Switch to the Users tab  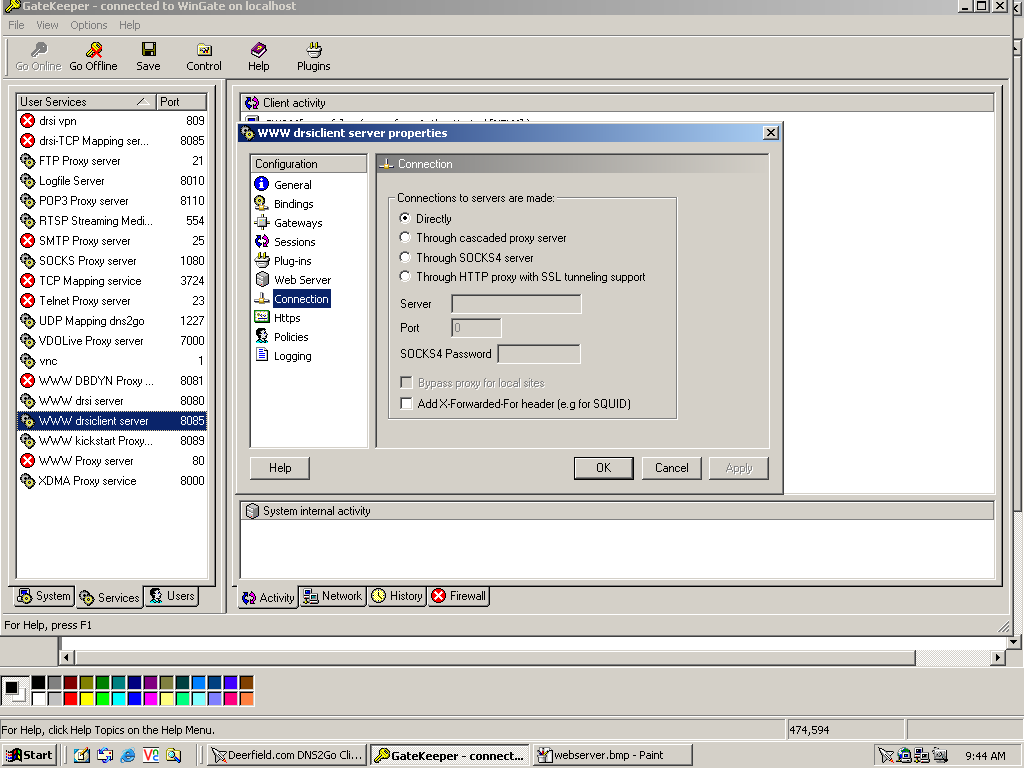pyautogui.click(x=171, y=596)
